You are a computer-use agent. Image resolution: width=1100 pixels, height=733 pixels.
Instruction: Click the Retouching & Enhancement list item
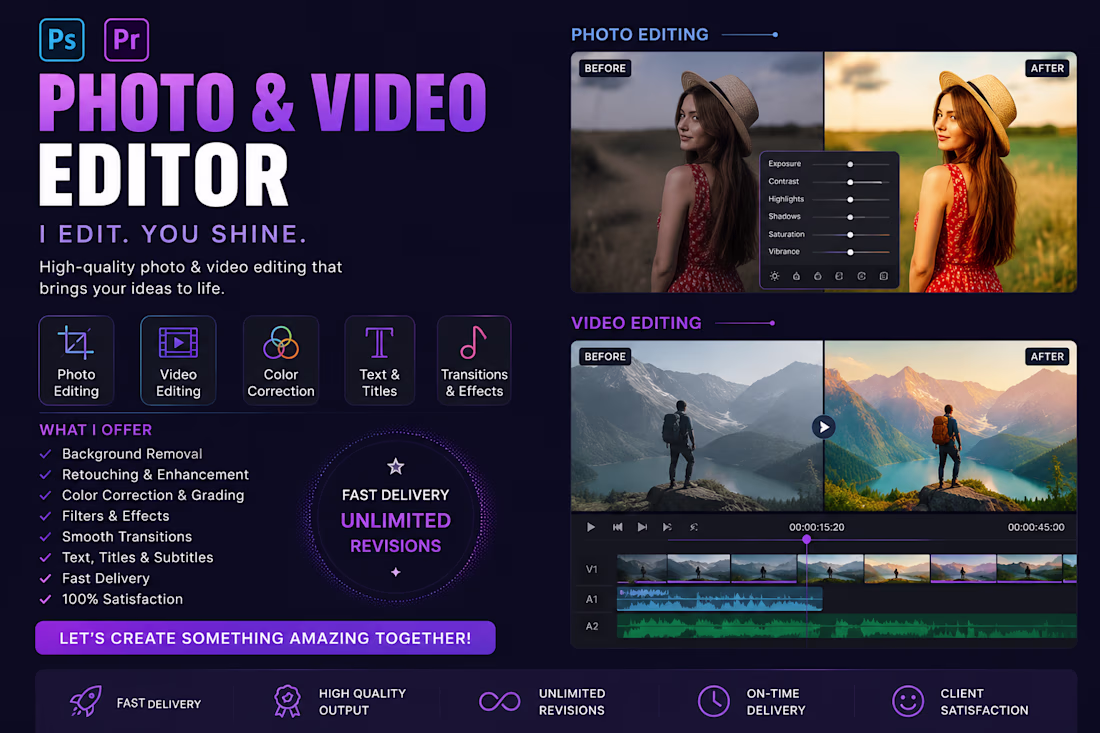coord(155,475)
